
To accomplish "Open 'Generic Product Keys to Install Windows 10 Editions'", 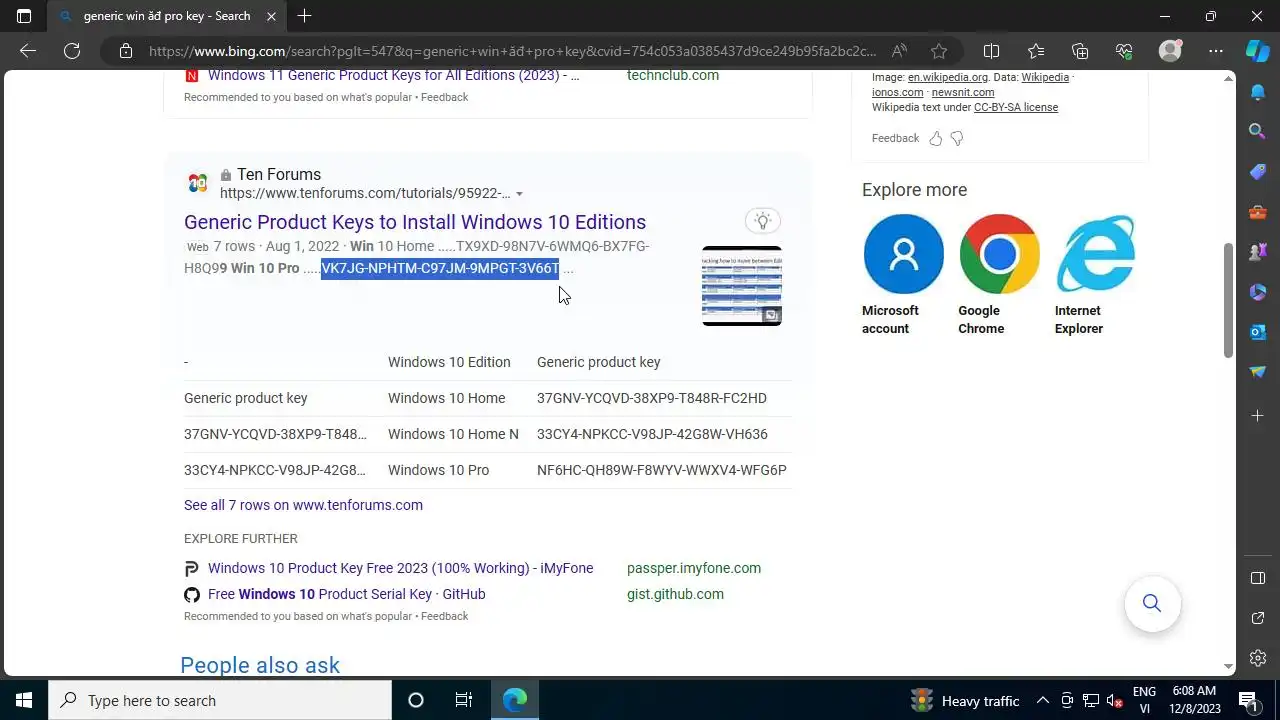I will point(415,222).
